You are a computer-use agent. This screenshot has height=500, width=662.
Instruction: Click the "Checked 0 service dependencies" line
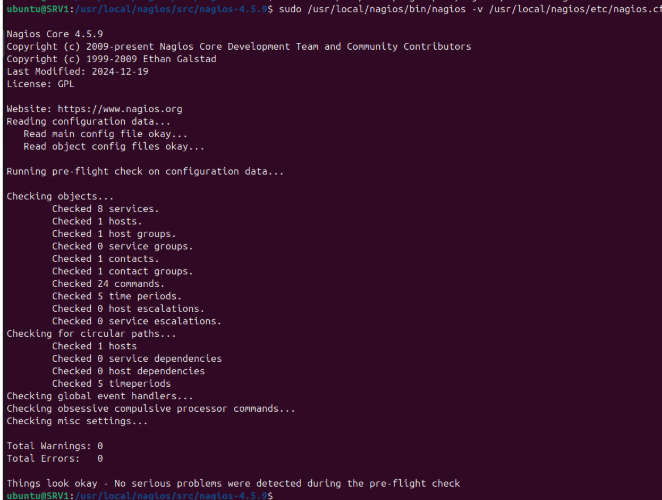pyautogui.click(x=137, y=359)
